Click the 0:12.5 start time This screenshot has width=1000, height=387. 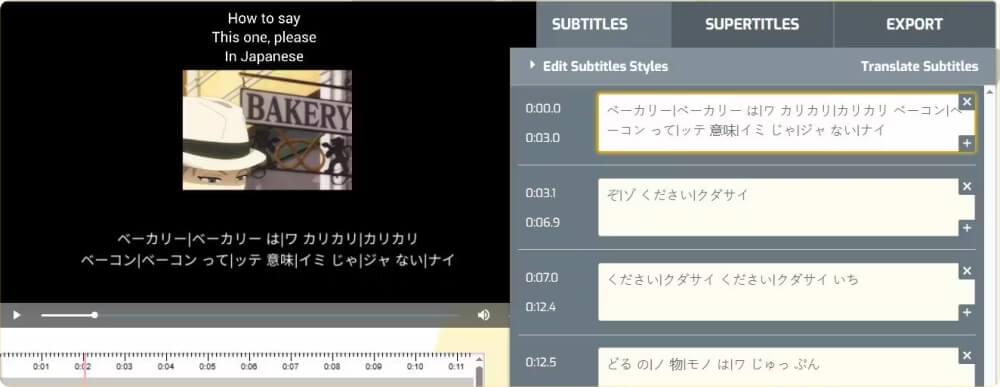click(541, 362)
